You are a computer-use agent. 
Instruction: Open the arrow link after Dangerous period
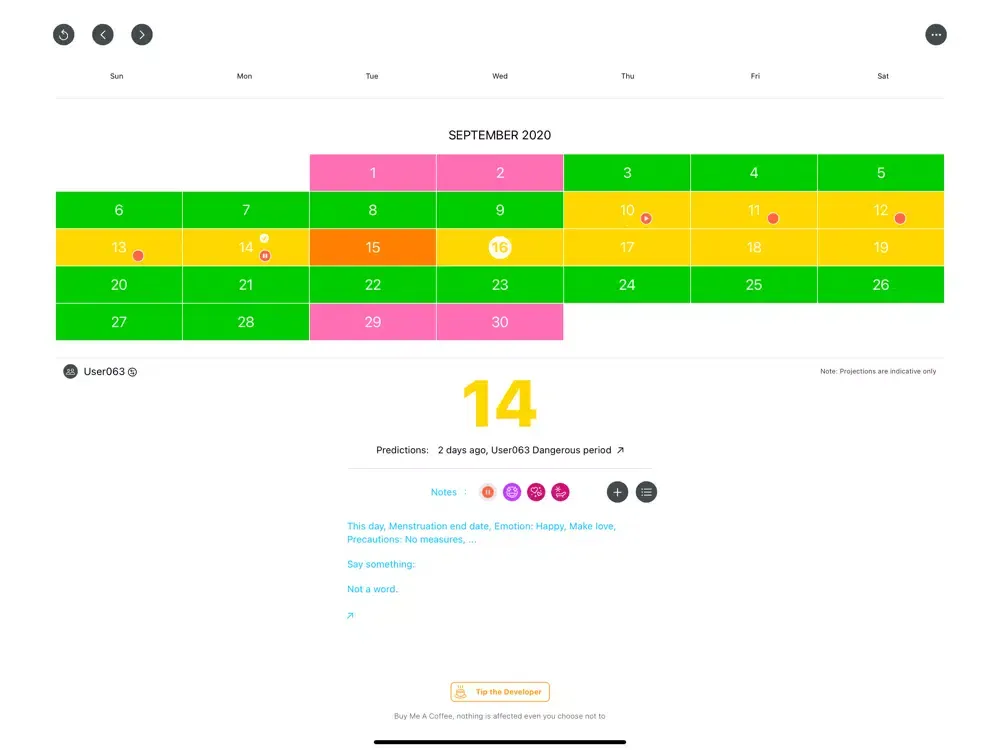[x=620, y=450]
